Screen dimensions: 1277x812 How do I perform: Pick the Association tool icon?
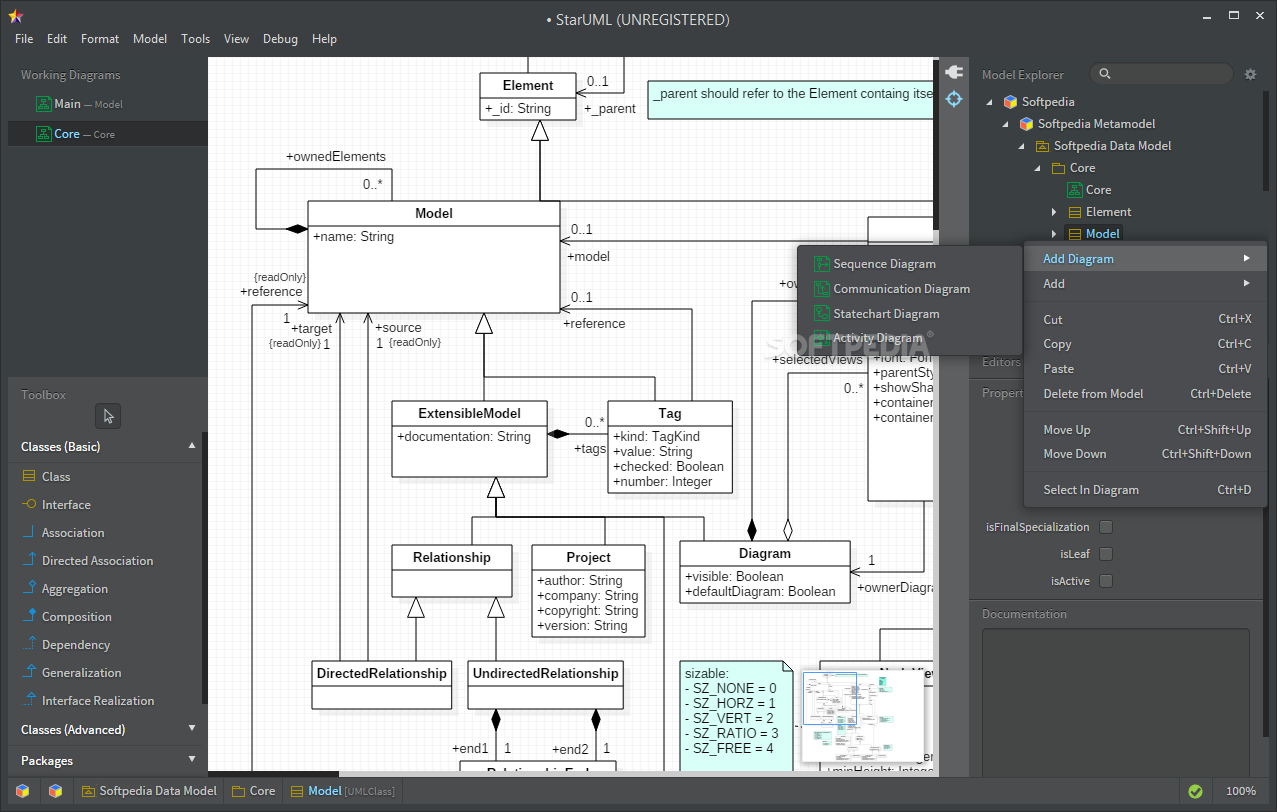click(29, 533)
